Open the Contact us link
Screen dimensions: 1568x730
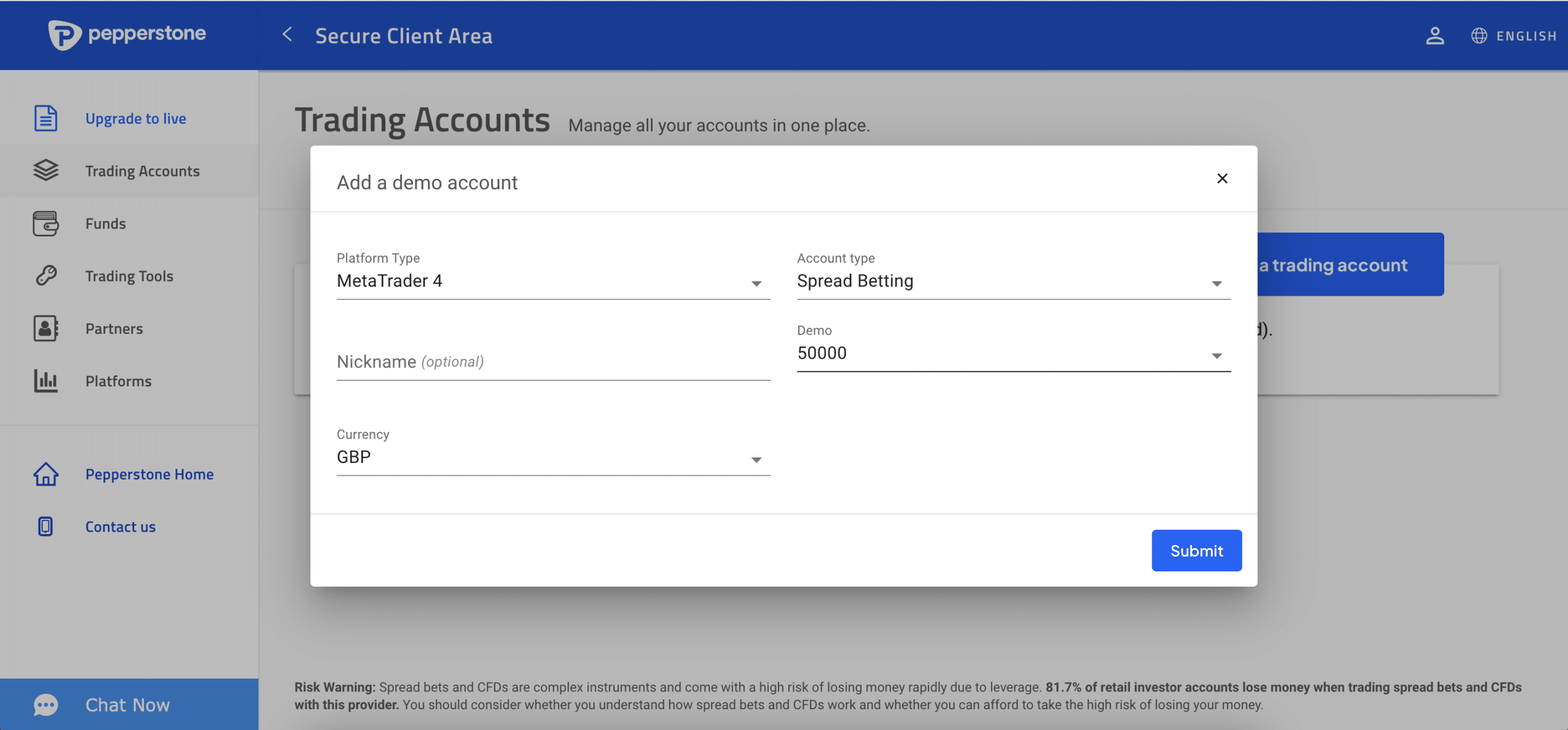pos(120,527)
